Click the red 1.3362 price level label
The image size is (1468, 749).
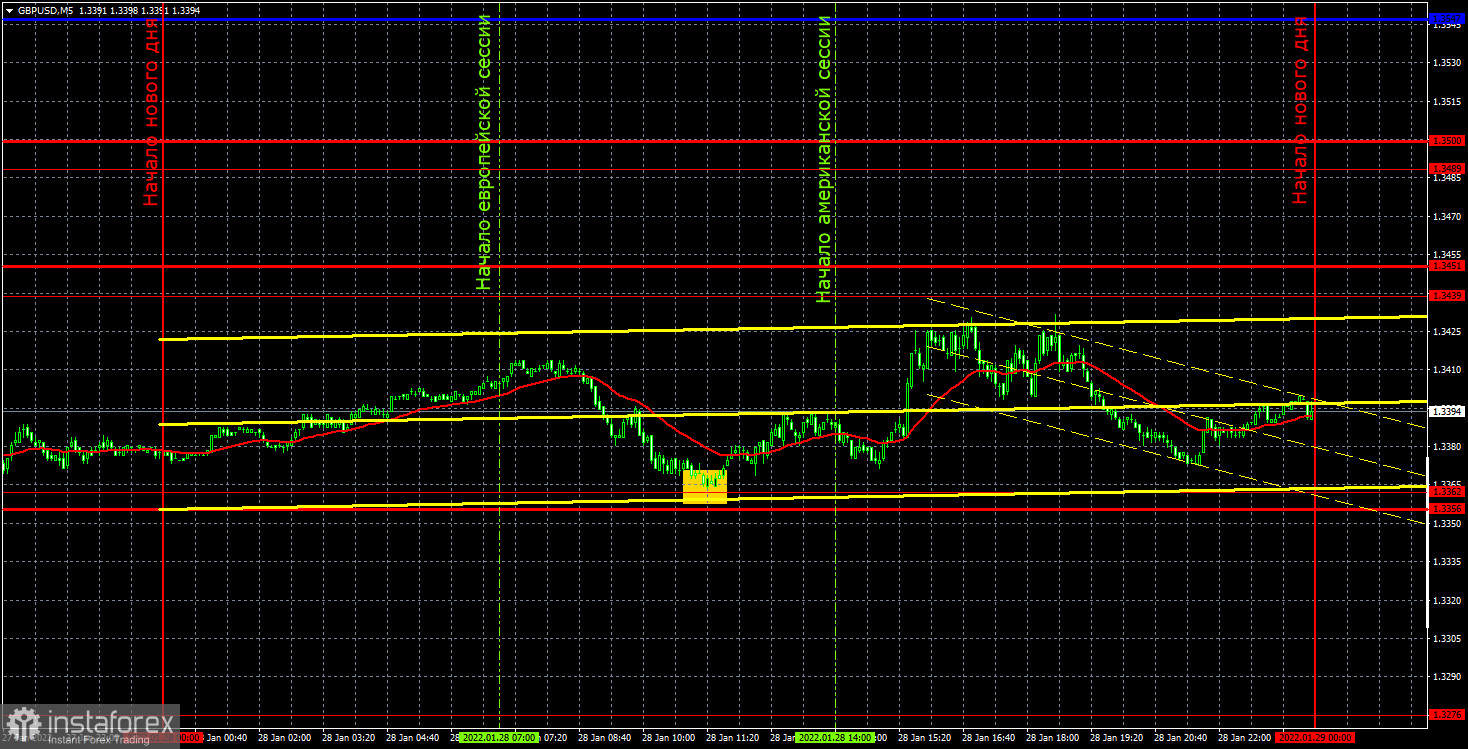pyautogui.click(x=1447, y=492)
